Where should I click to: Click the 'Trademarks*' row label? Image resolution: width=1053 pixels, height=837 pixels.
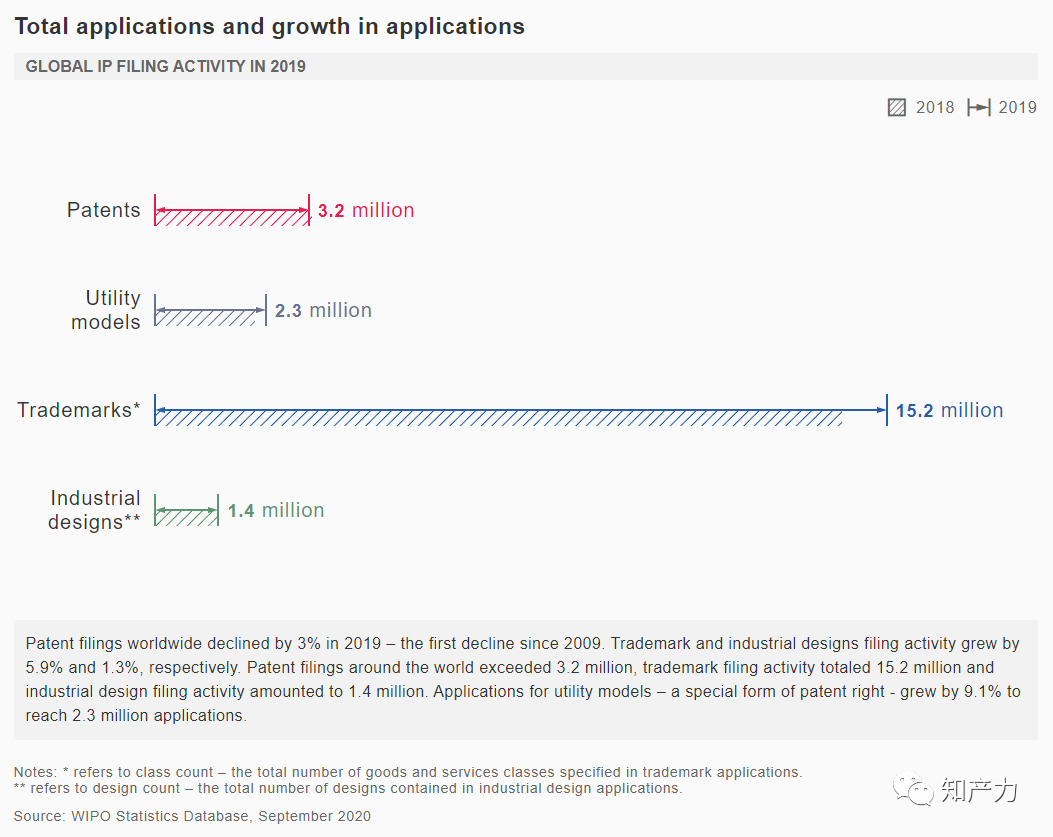[79, 410]
